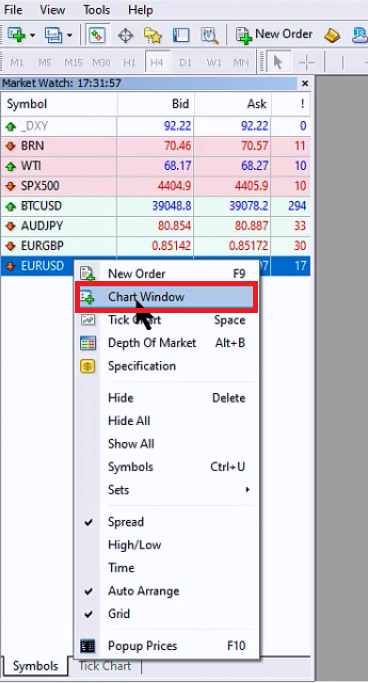This screenshot has width=368, height=683.
Task: Click BTCUSD bid value 39048.8
Action: point(172,206)
